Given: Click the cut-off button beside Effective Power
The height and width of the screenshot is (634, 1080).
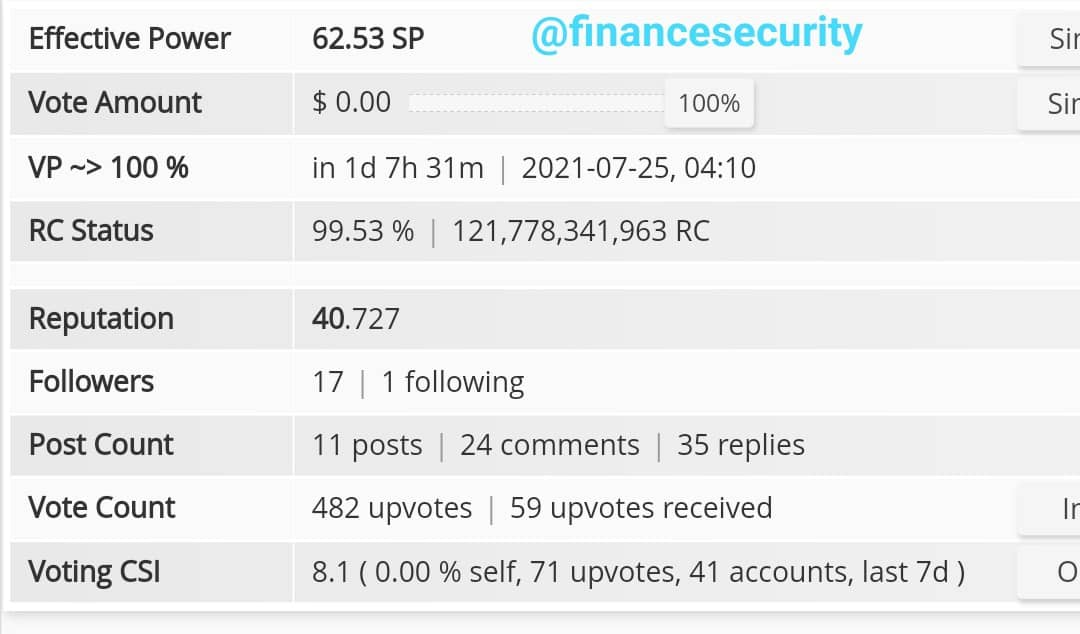Looking at the screenshot, I should click(1049, 39).
